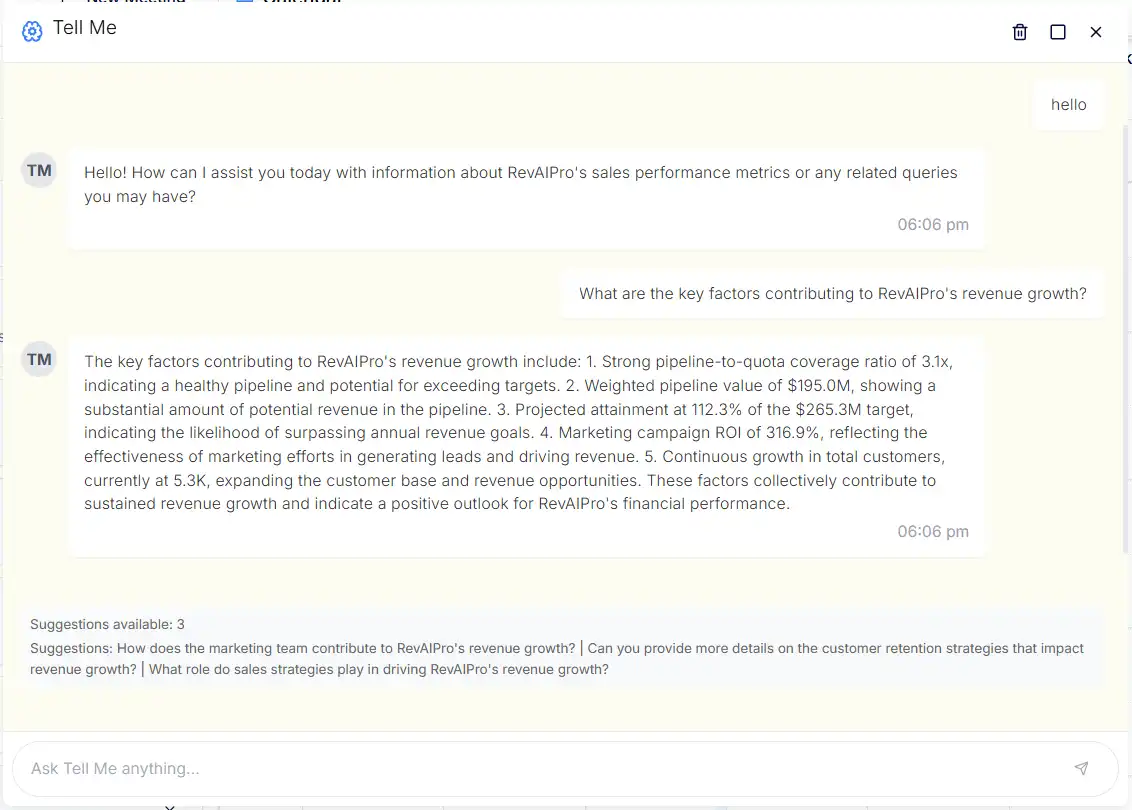Screen dimensions: 1132x810
Task: Maximize the Tell Me panel using square icon
Action: point(1058,32)
